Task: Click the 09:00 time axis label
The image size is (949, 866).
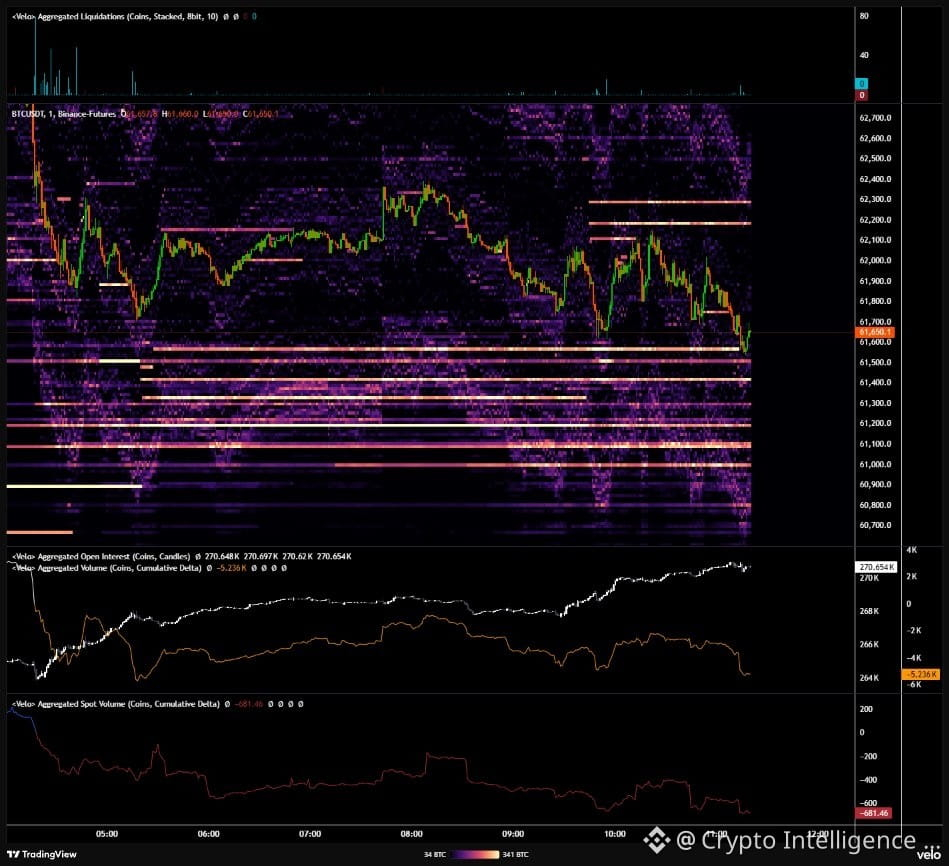Action: tap(513, 834)
